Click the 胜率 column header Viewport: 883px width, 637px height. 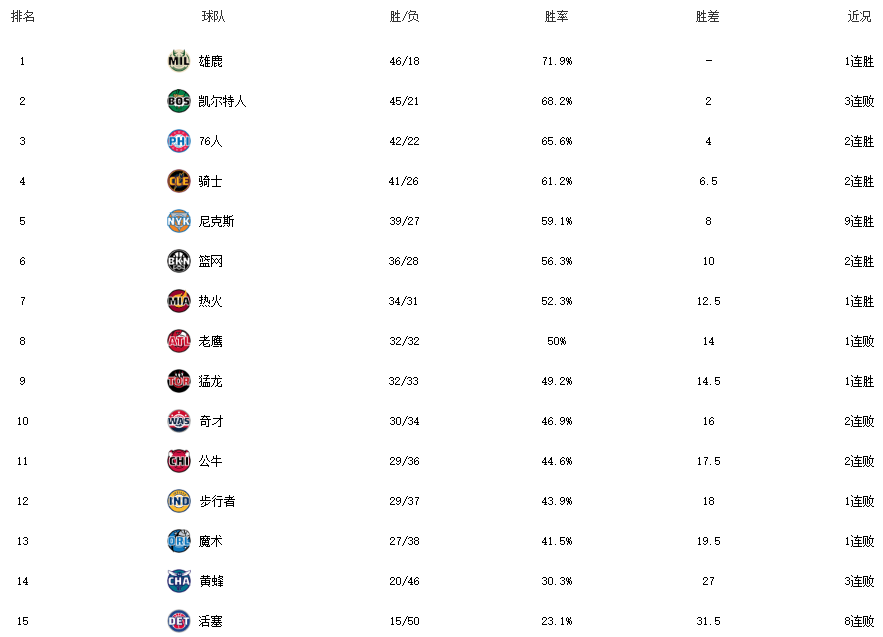click(x=556, y=17)
